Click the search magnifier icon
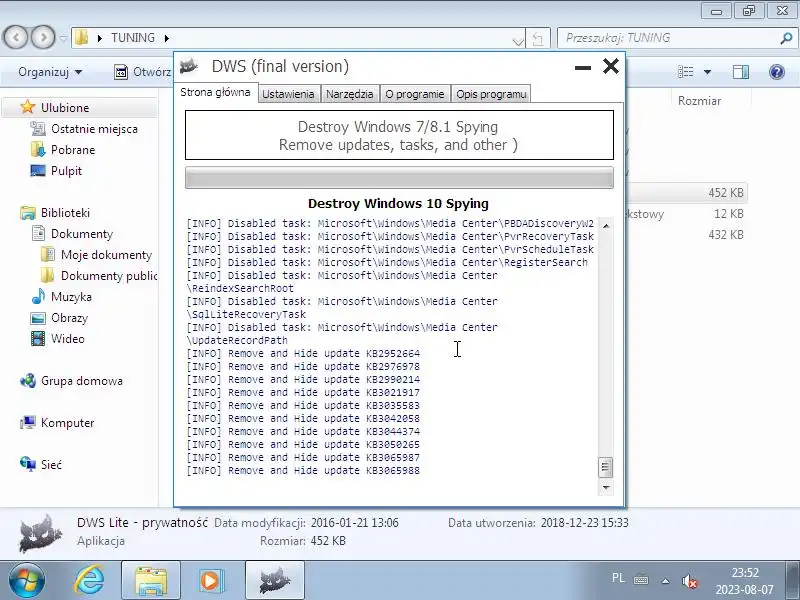The image size is (800, 600). pos(786,38)
